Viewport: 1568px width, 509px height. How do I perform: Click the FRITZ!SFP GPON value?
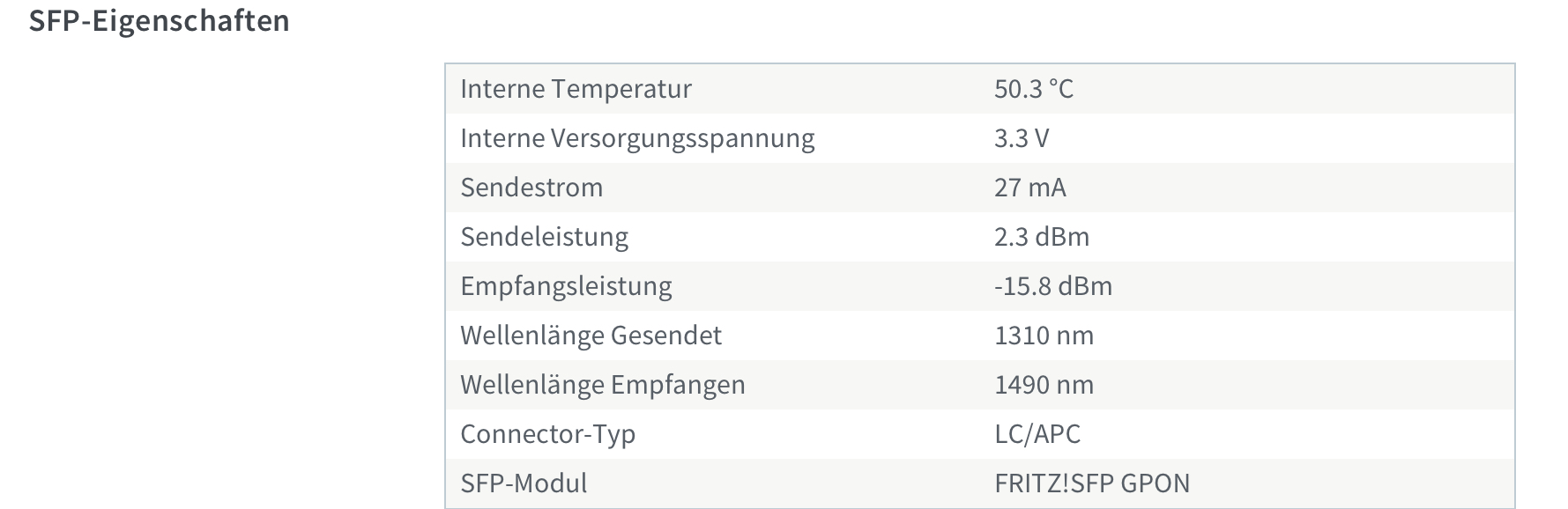click(1092, 483)
